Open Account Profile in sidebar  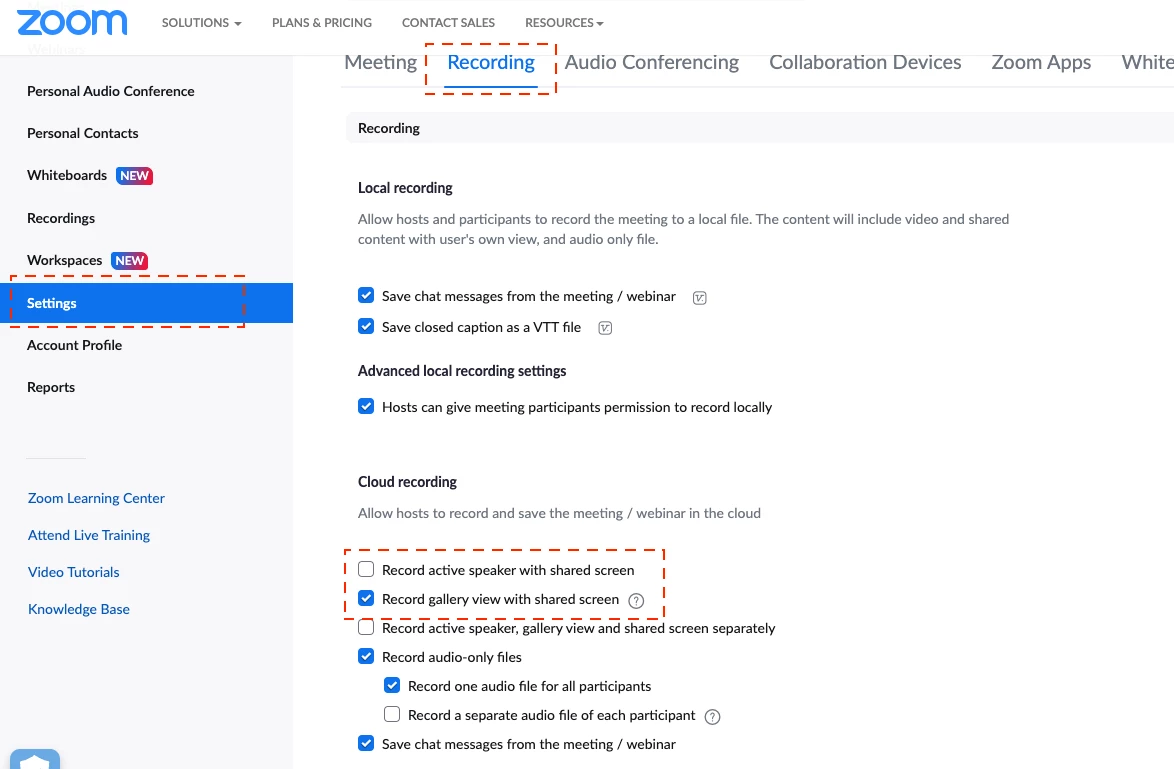click(74, 345)
